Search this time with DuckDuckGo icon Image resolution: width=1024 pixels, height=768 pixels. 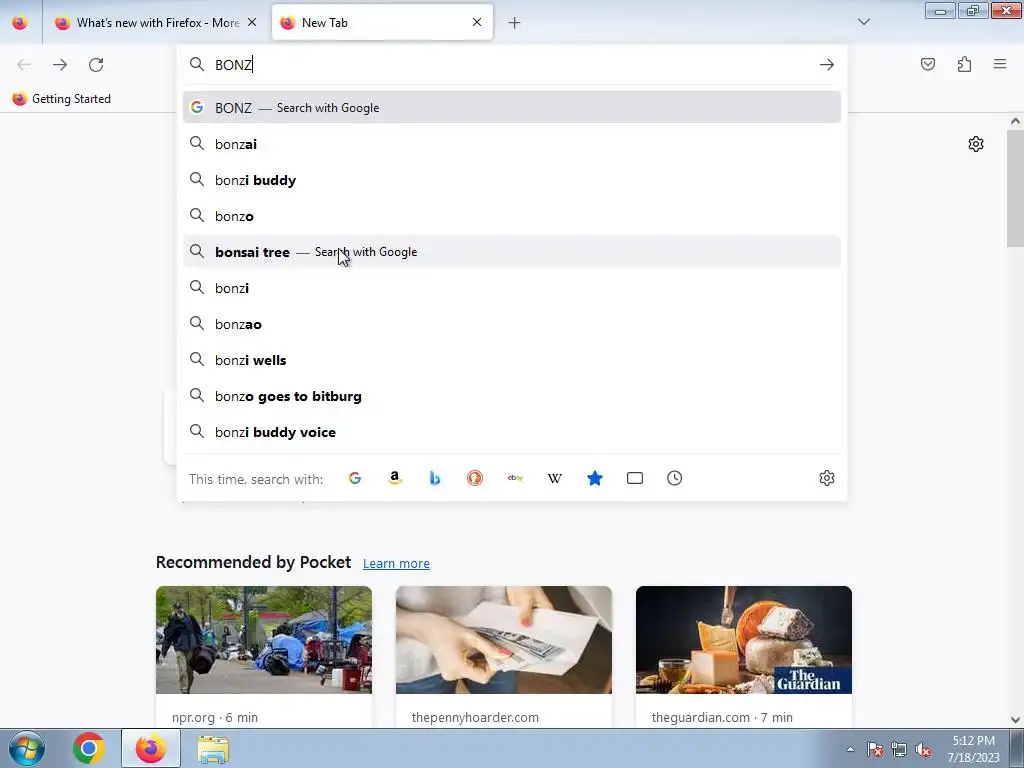(475, 478)
